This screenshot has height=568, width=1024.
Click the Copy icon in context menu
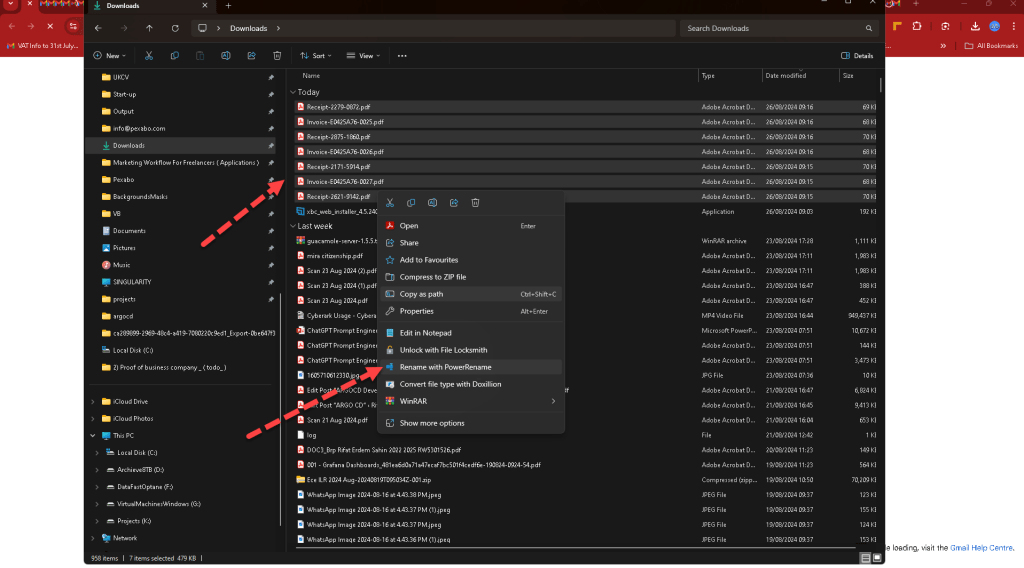coord(411,202)
